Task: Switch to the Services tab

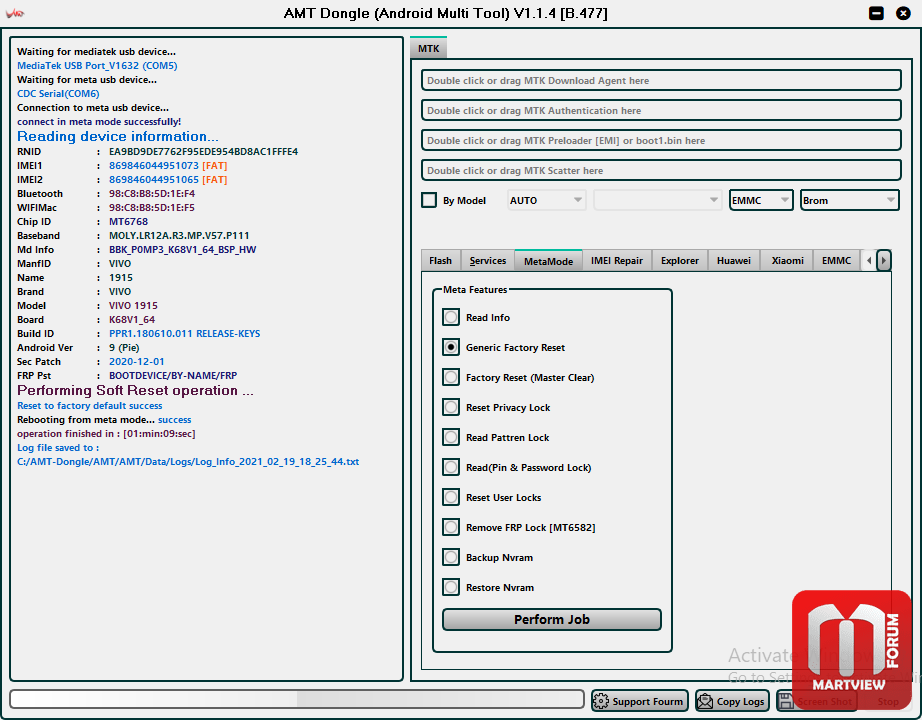Action: [x=487, y=261]
